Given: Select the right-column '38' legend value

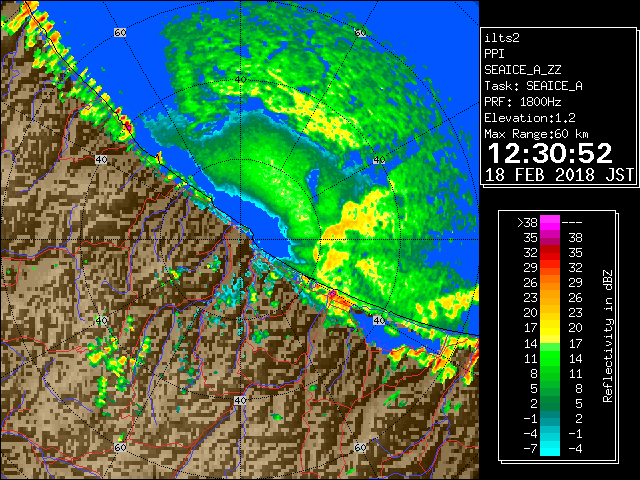Looking at the screenshot, I should [576, 238].
